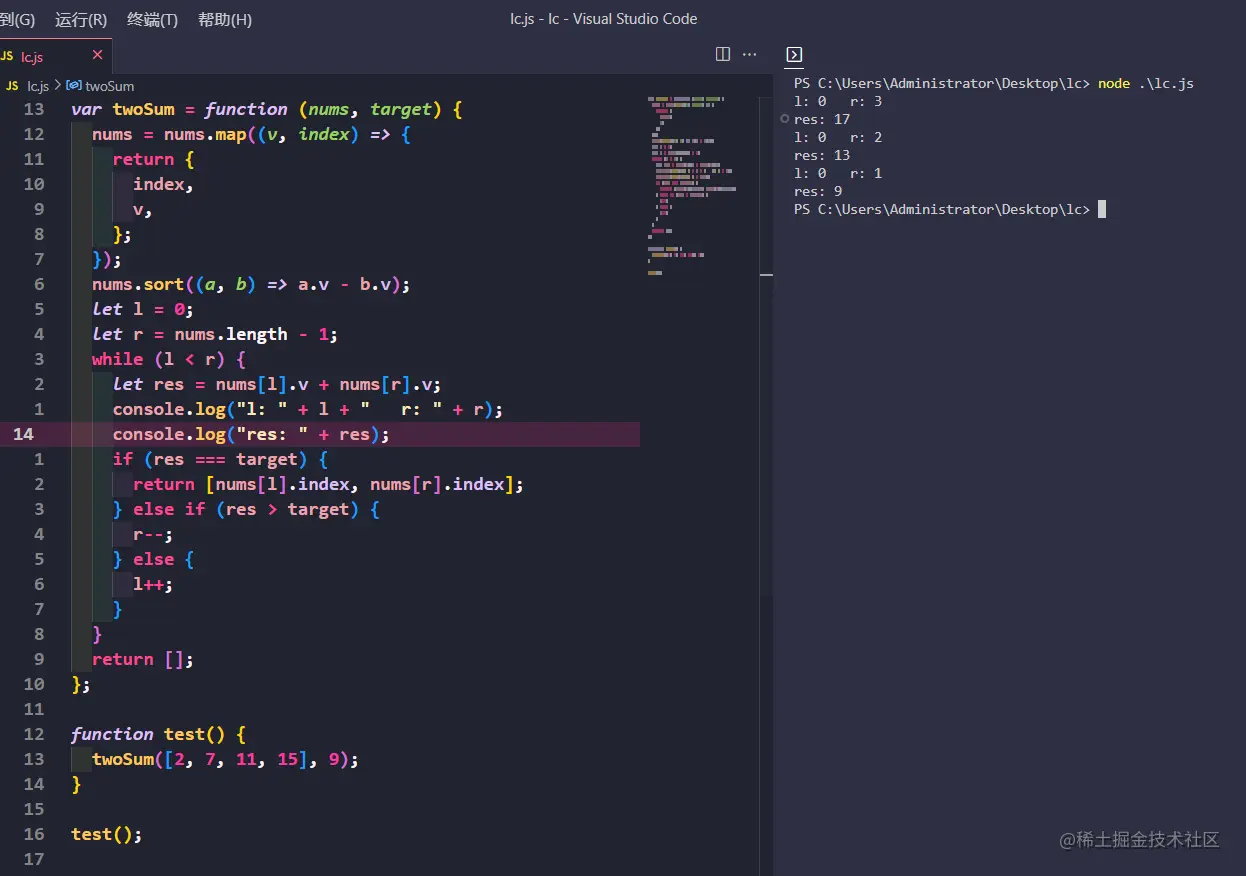Image resolution: width=1246 pixels, height=876 pixels.
Task: Click the 'test();' call line
Action: coord(107,834)
